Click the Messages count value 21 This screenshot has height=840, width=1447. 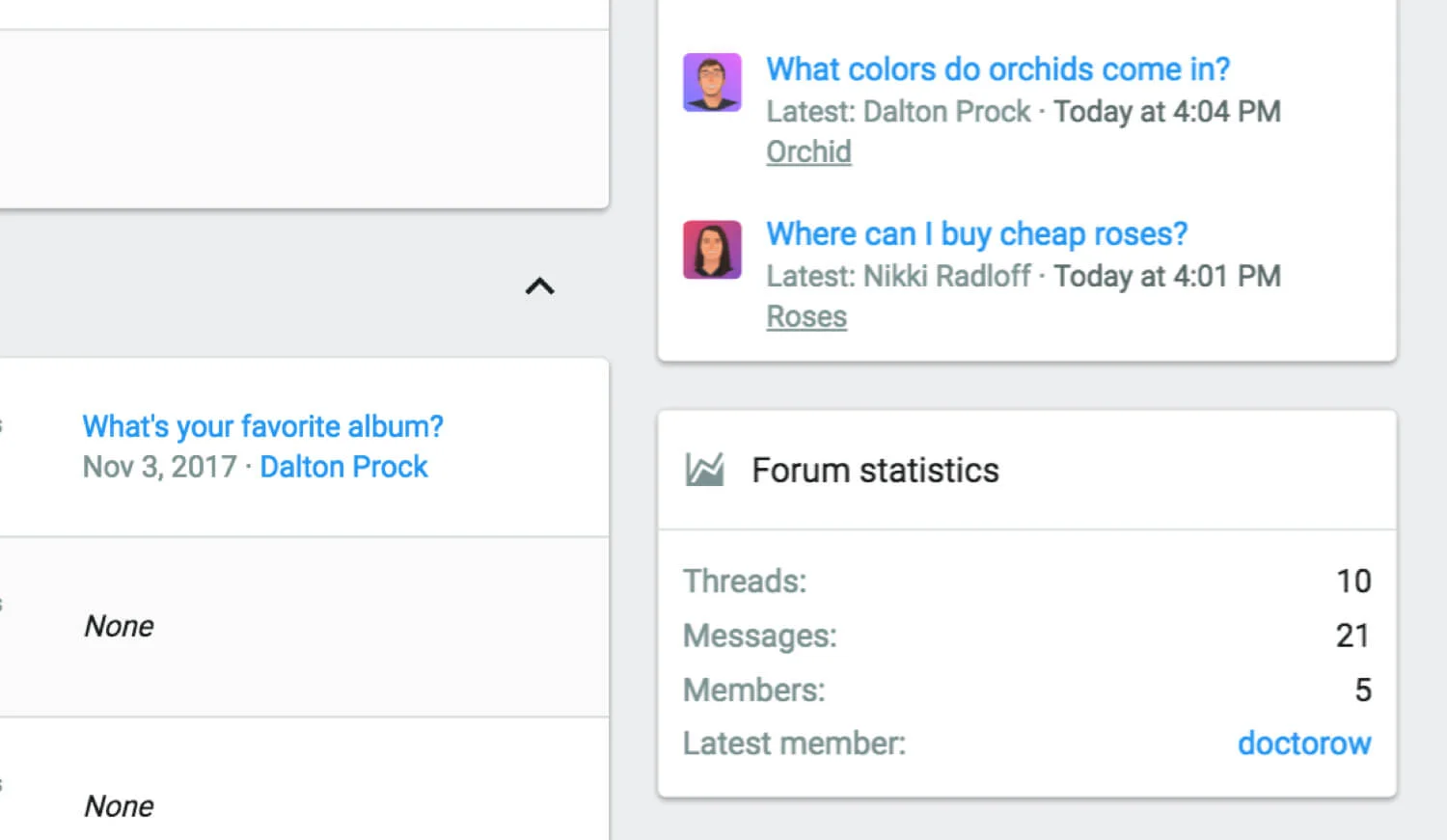[x=1351, y=636]
